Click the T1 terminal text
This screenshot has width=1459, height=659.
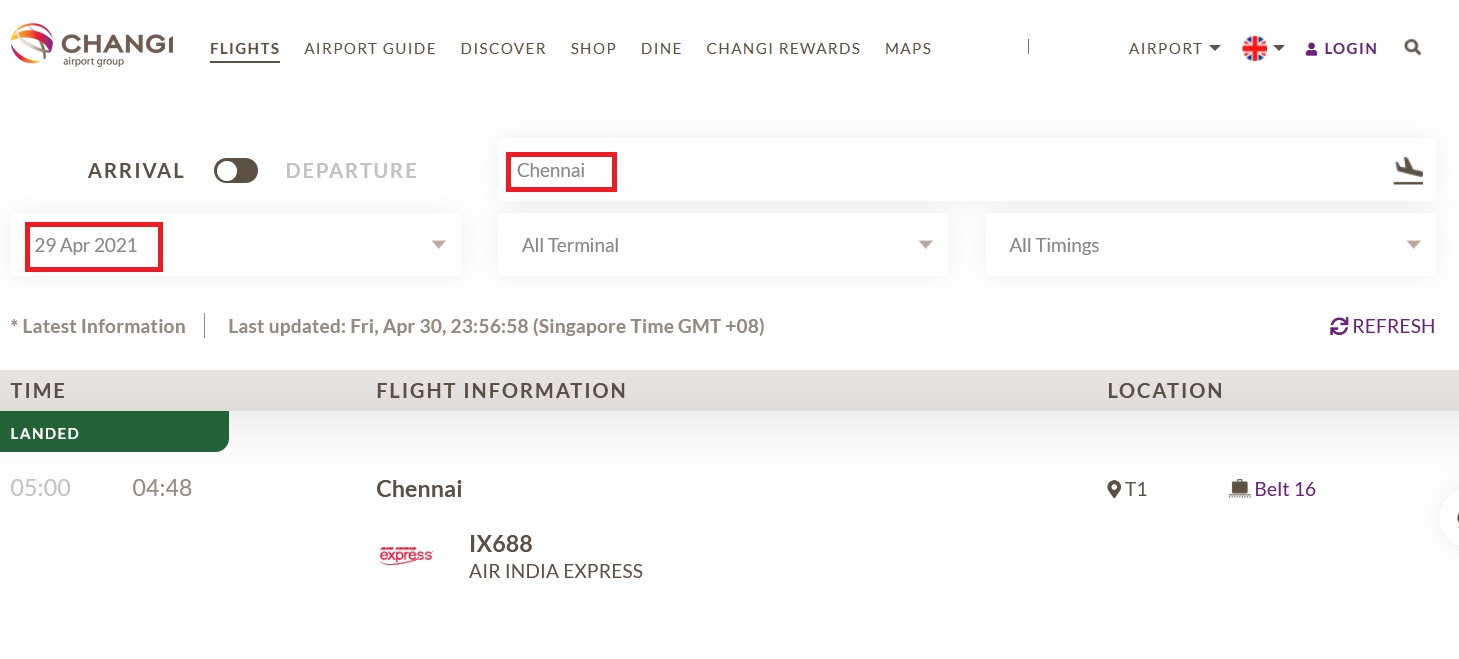pos(1136,489)
